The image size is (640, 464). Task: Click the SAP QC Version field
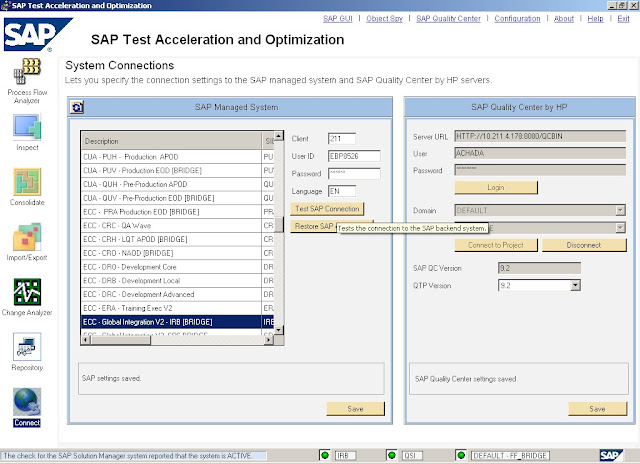coord(539,268)
